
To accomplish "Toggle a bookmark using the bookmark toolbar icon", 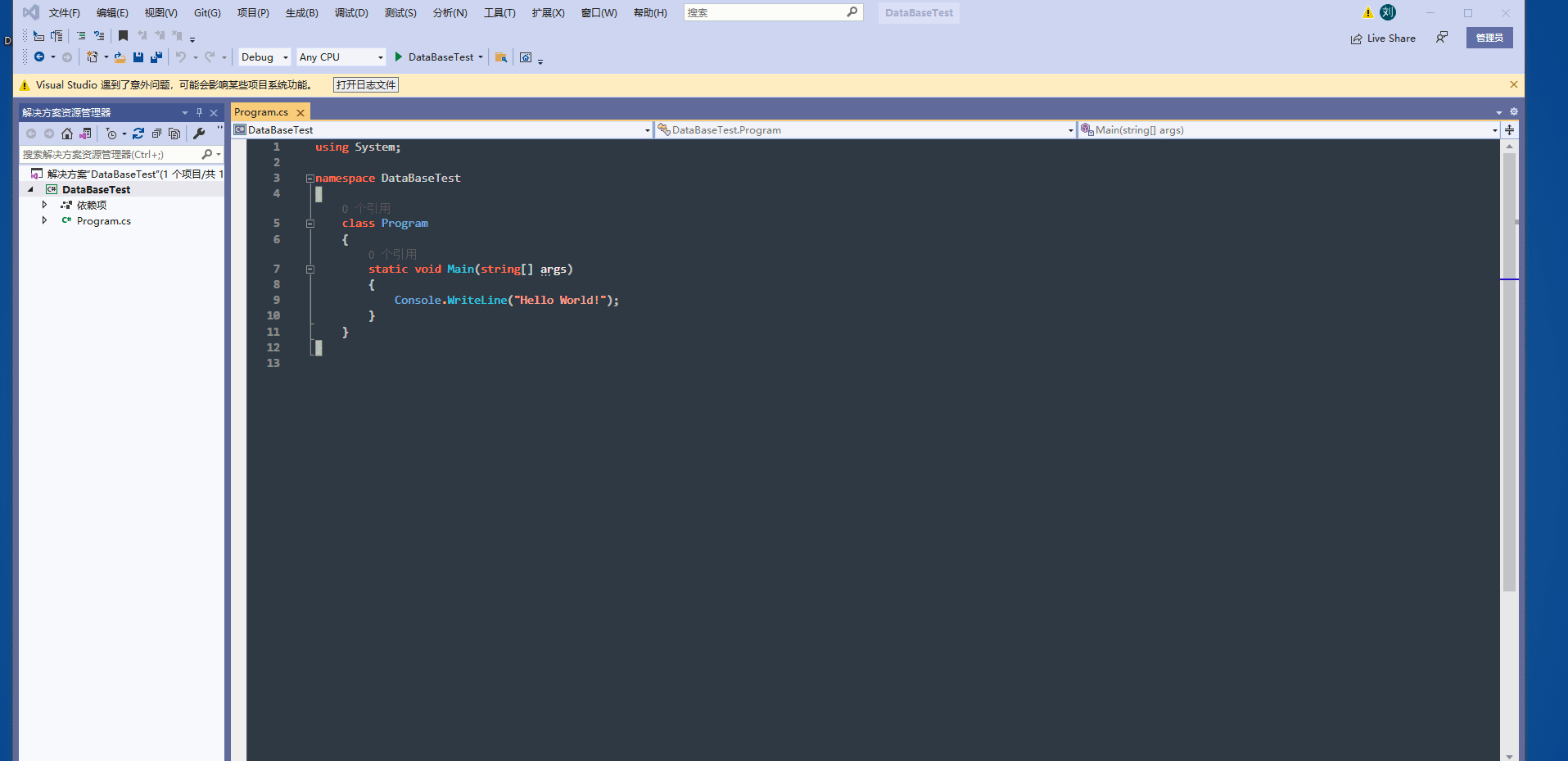I will tap(124, 35).
